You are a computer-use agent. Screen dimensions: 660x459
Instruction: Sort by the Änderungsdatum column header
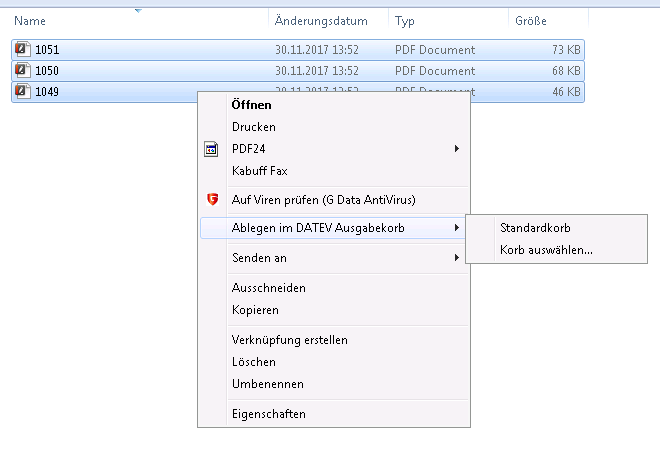(321, 21)
